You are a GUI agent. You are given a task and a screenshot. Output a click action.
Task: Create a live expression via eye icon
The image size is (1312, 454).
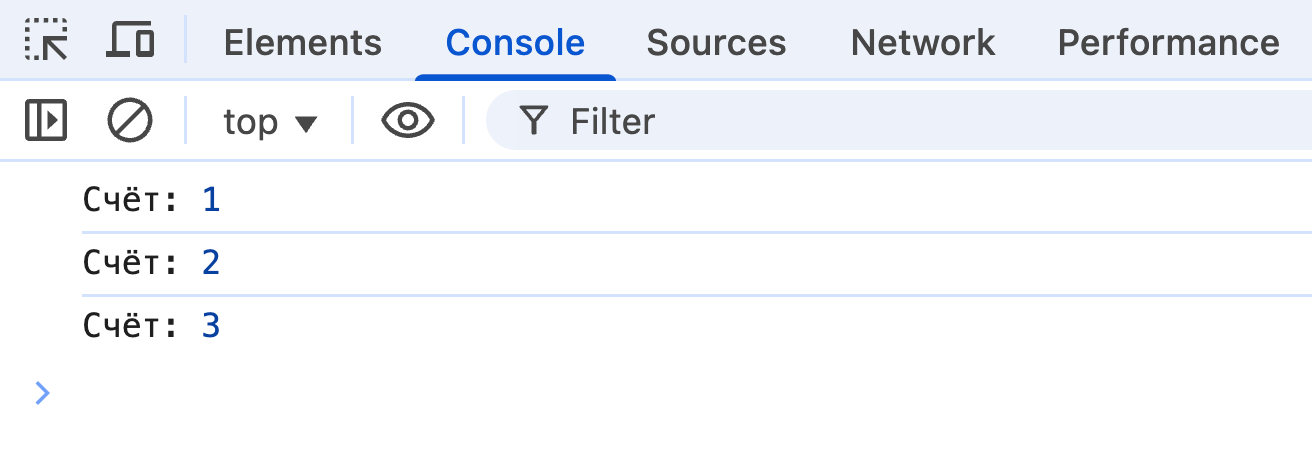(x=408, y=121)
